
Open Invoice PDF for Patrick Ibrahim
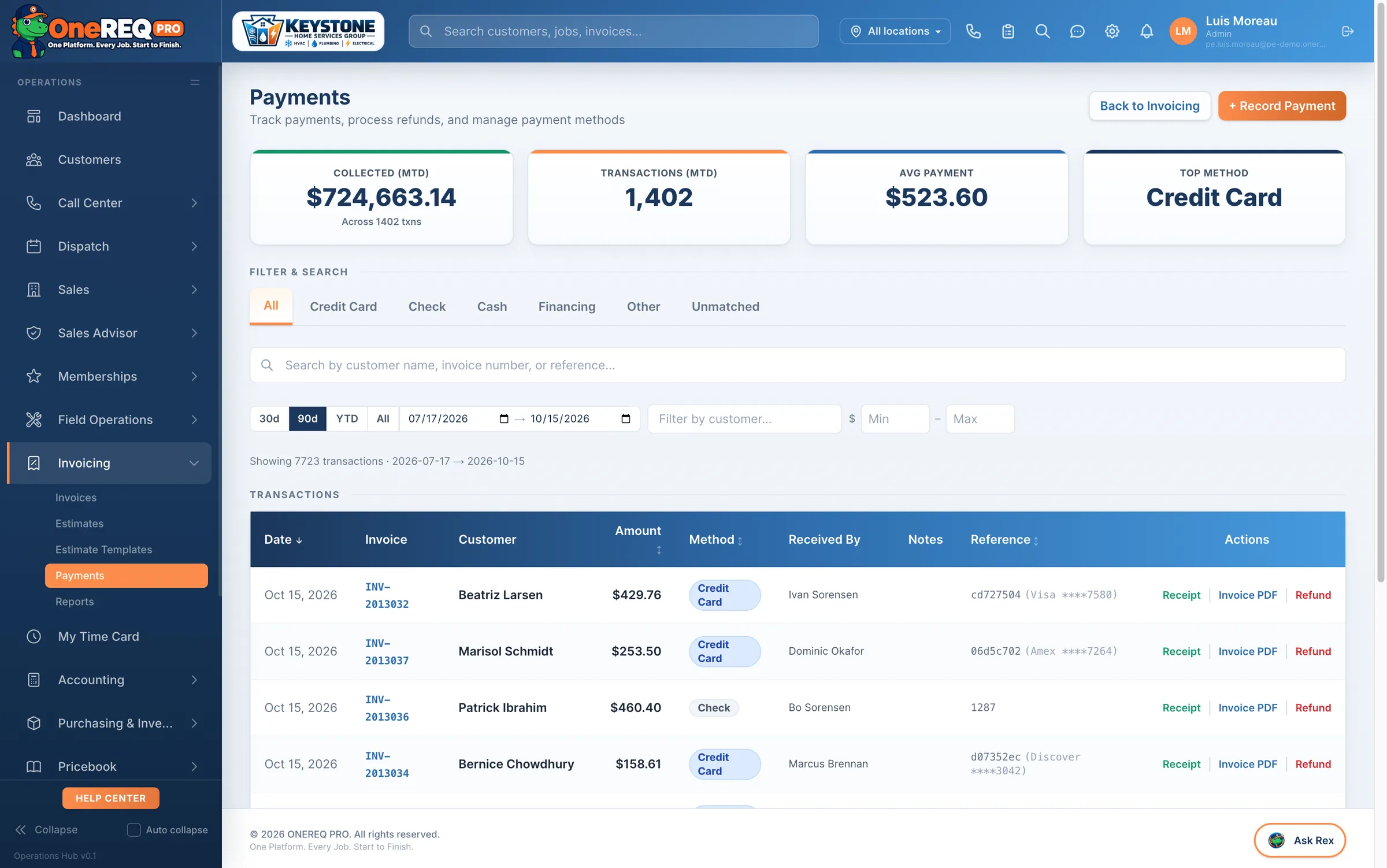coord(1248,708)
